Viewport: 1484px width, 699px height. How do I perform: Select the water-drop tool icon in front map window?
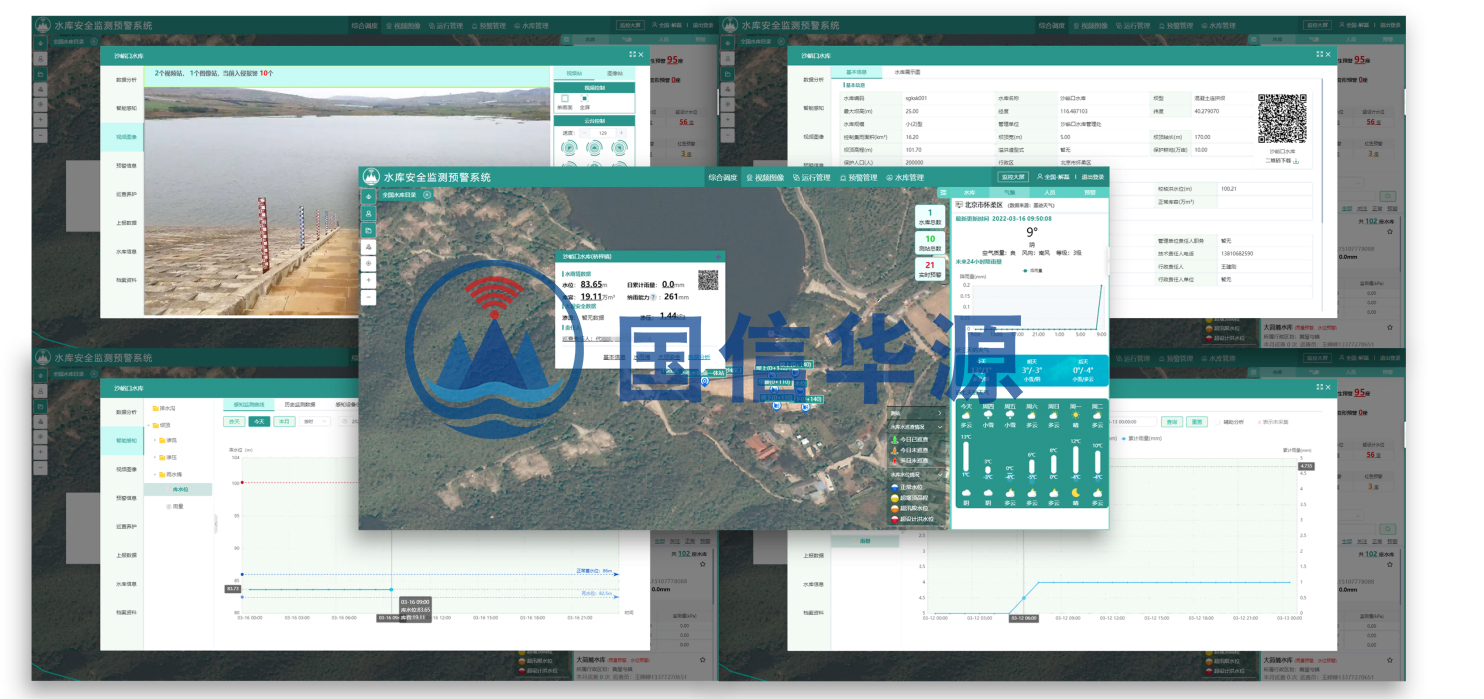point(368,197)
